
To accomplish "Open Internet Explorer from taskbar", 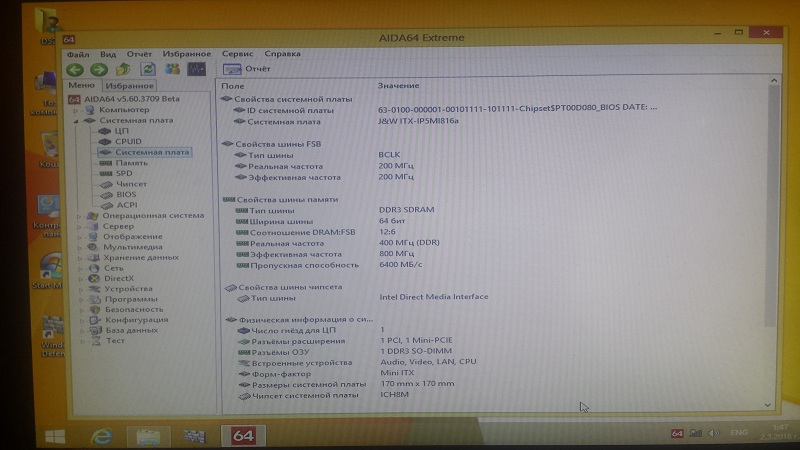I will [102, 436].
